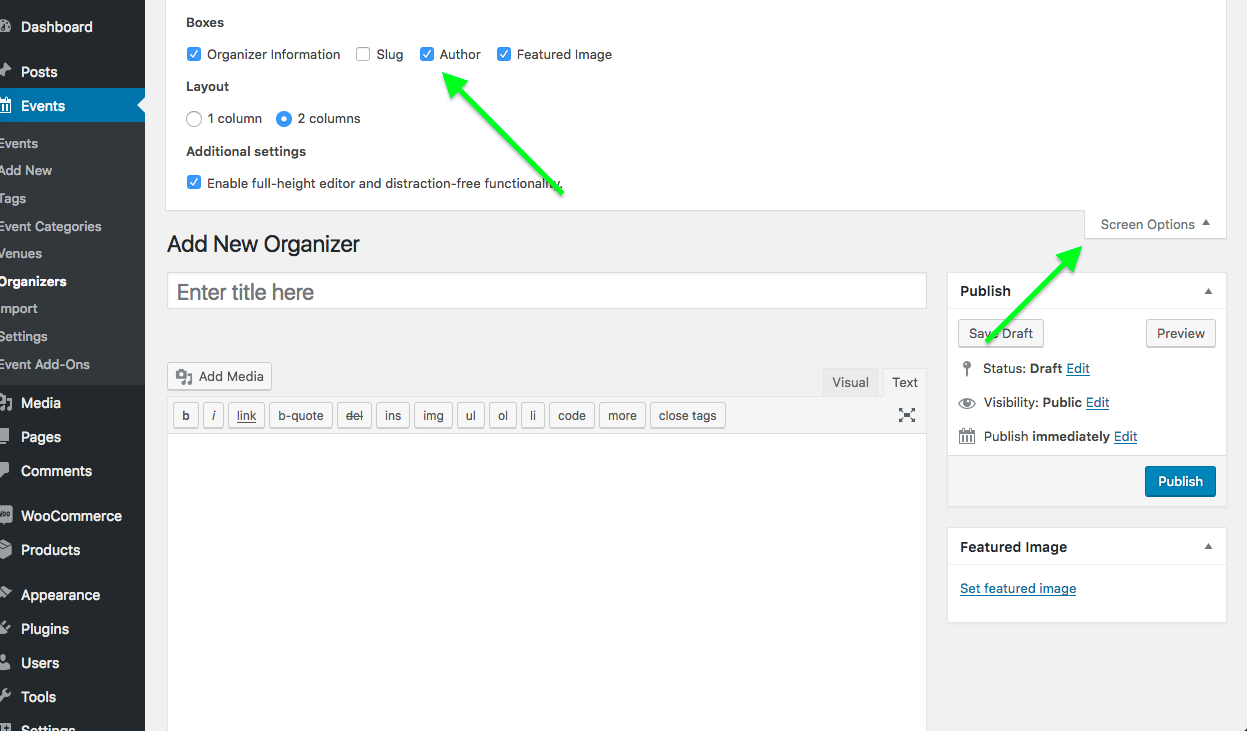Enable the Slug checkbox
This screenshot has height=731, width=1247.
363,55
